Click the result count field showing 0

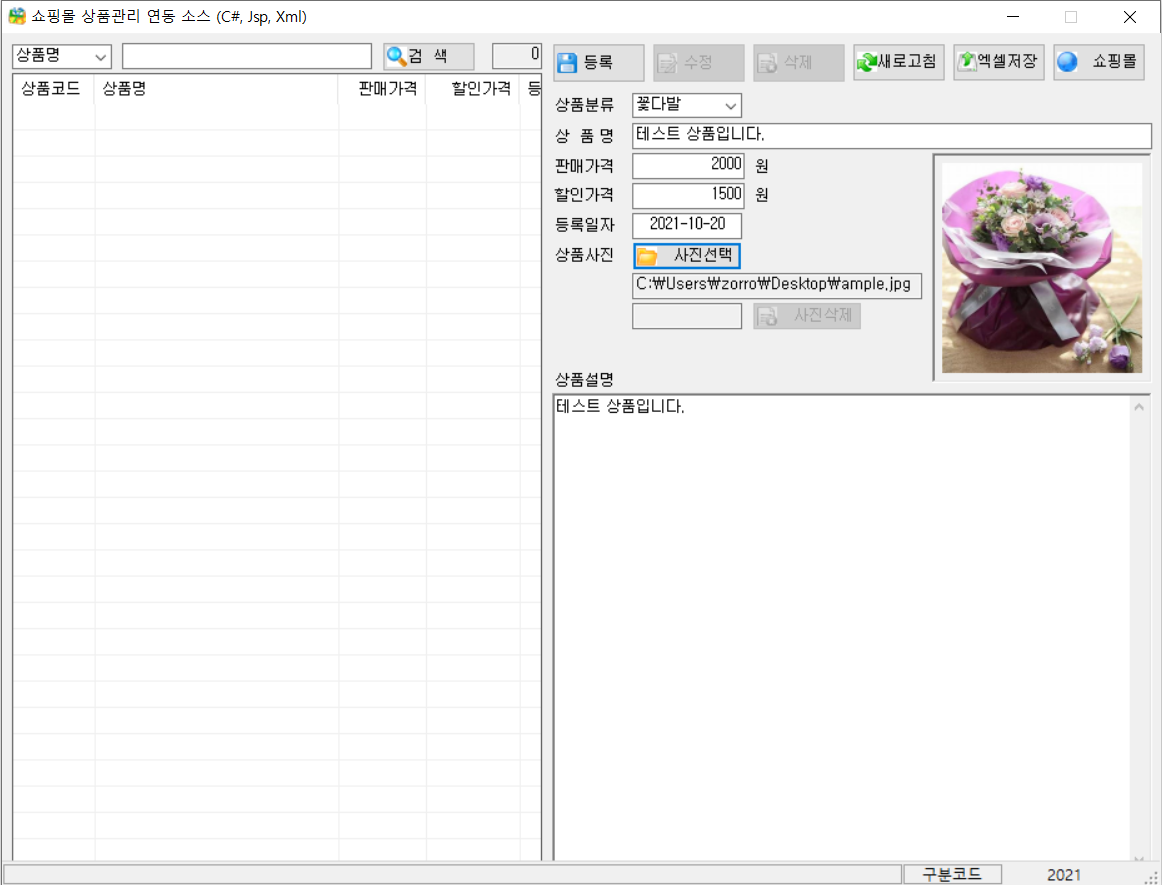[517, 56]
